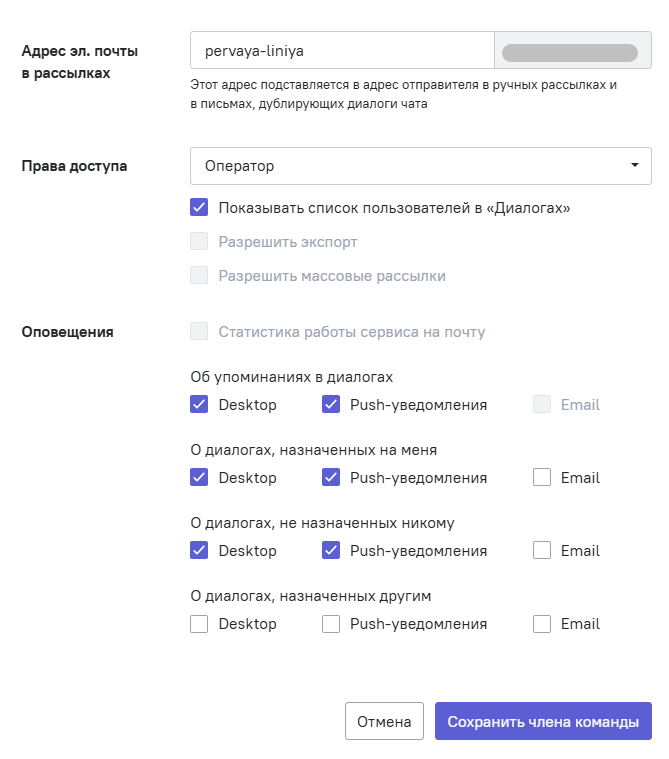669x759 pixels.
Task: Uncheck Desktop for не назначенных никому dialogs
Action: [199, 551]
